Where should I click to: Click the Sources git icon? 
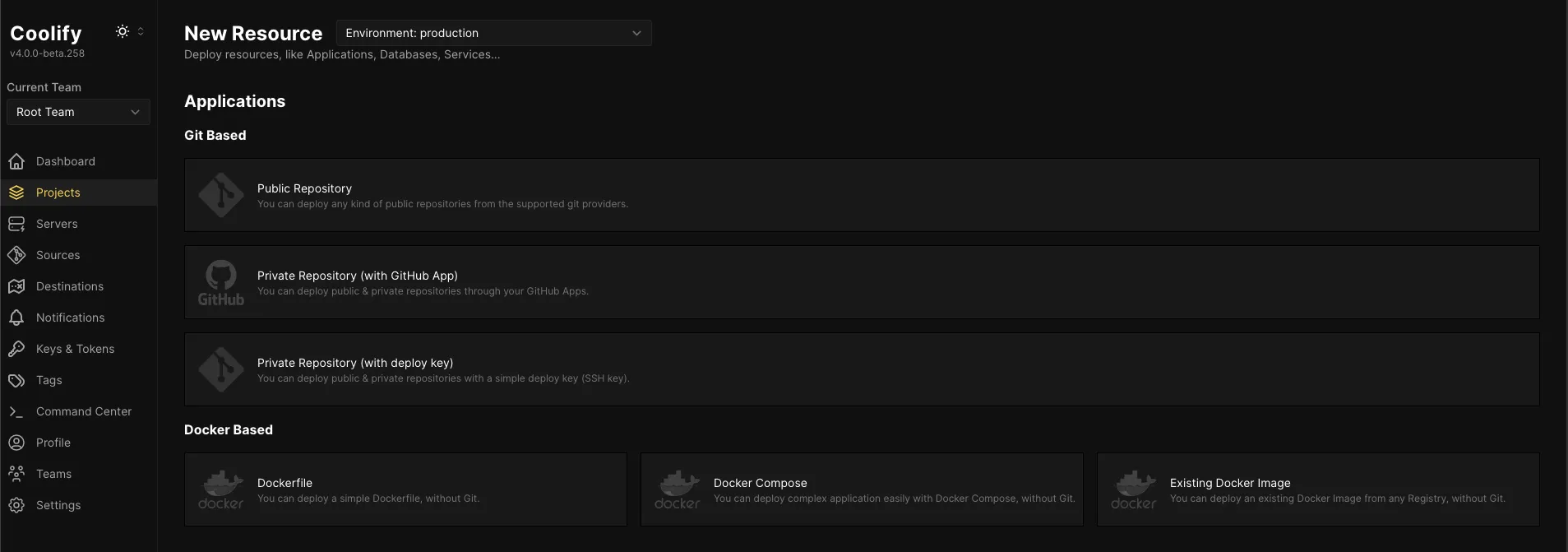pos(16,255)
